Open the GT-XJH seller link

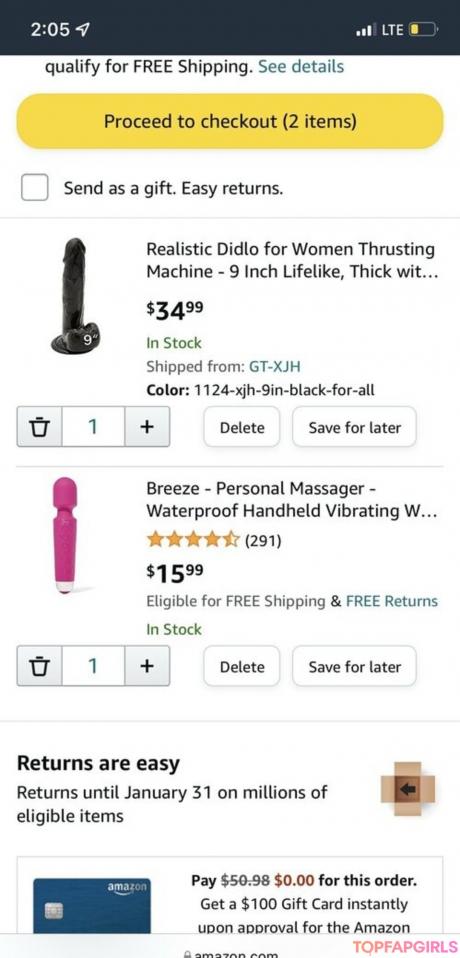coord(274,367)
